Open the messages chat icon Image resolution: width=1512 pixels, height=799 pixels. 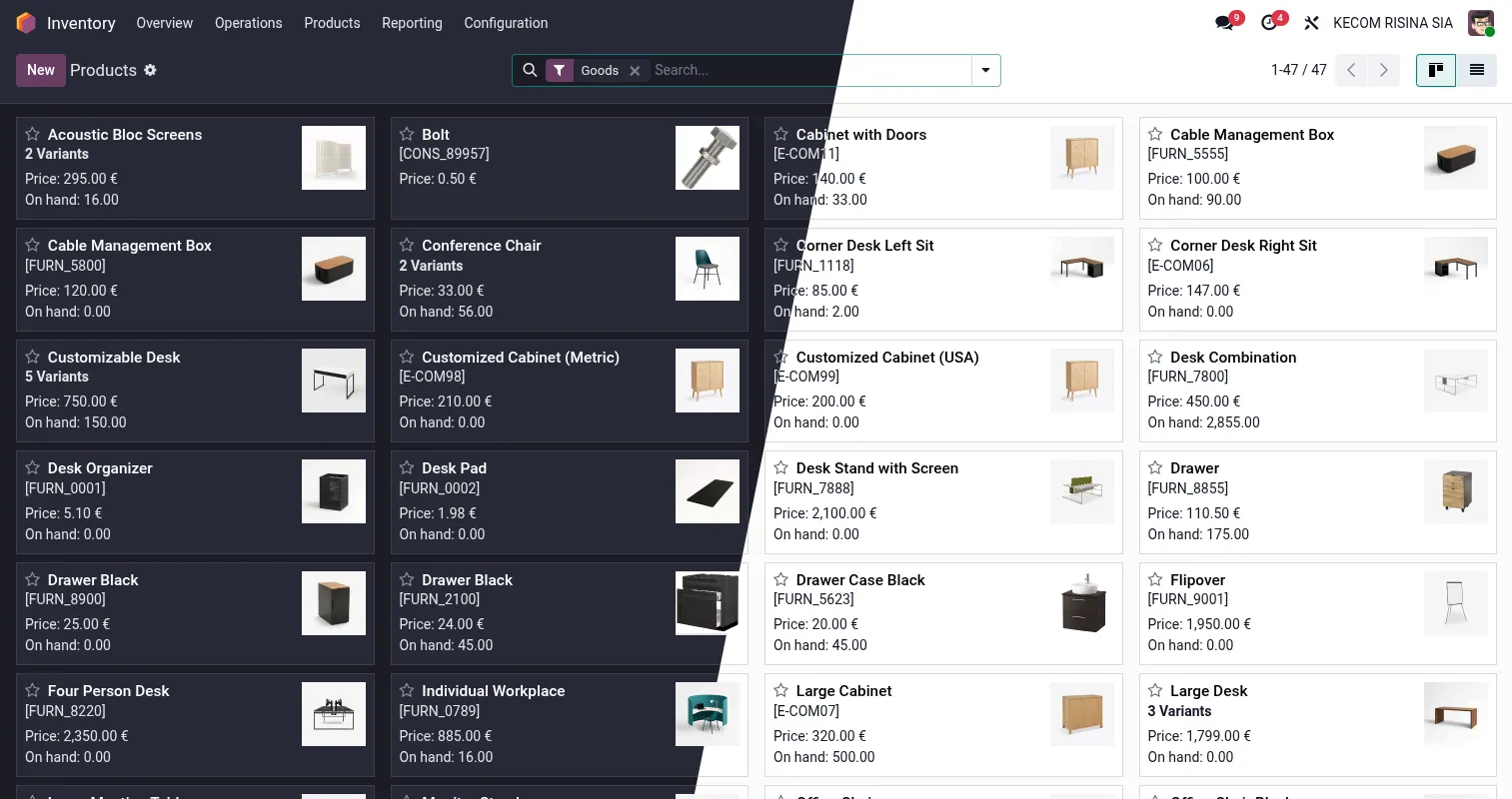click(1224, 23)
